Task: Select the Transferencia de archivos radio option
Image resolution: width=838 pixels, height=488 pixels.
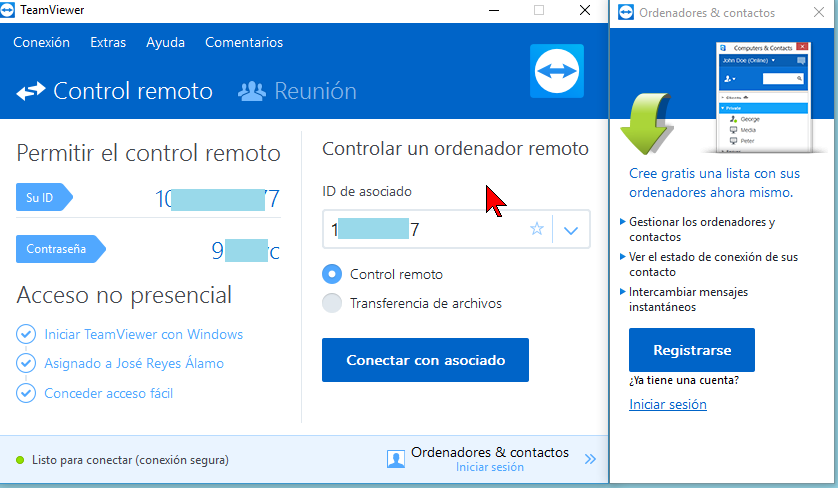Action: click(332, 303)
